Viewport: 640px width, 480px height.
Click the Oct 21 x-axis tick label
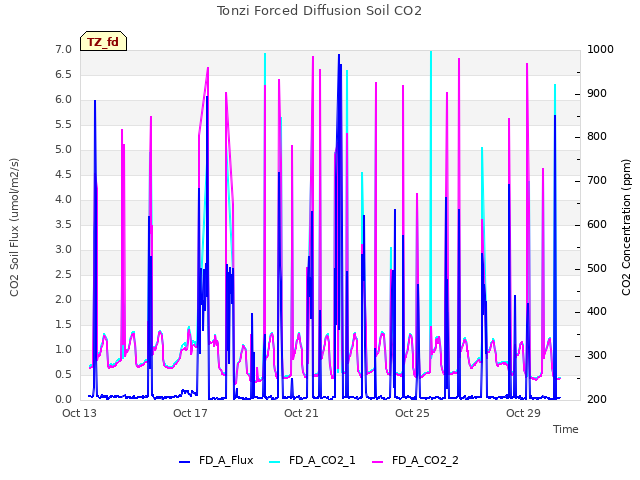(301, 413)
